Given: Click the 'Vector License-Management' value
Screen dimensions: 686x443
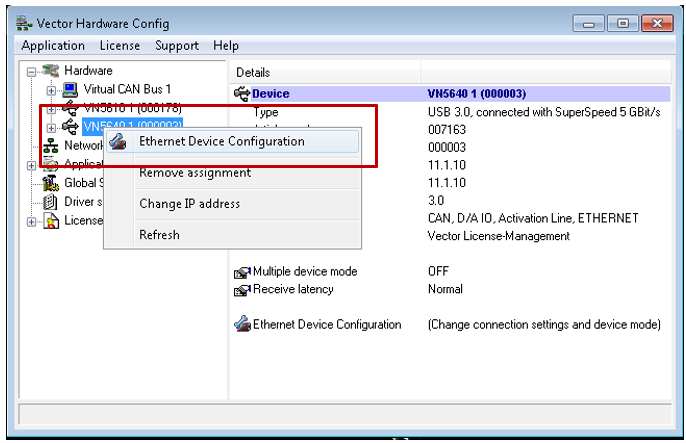Looking at the screenshot, I should [498, 236].
